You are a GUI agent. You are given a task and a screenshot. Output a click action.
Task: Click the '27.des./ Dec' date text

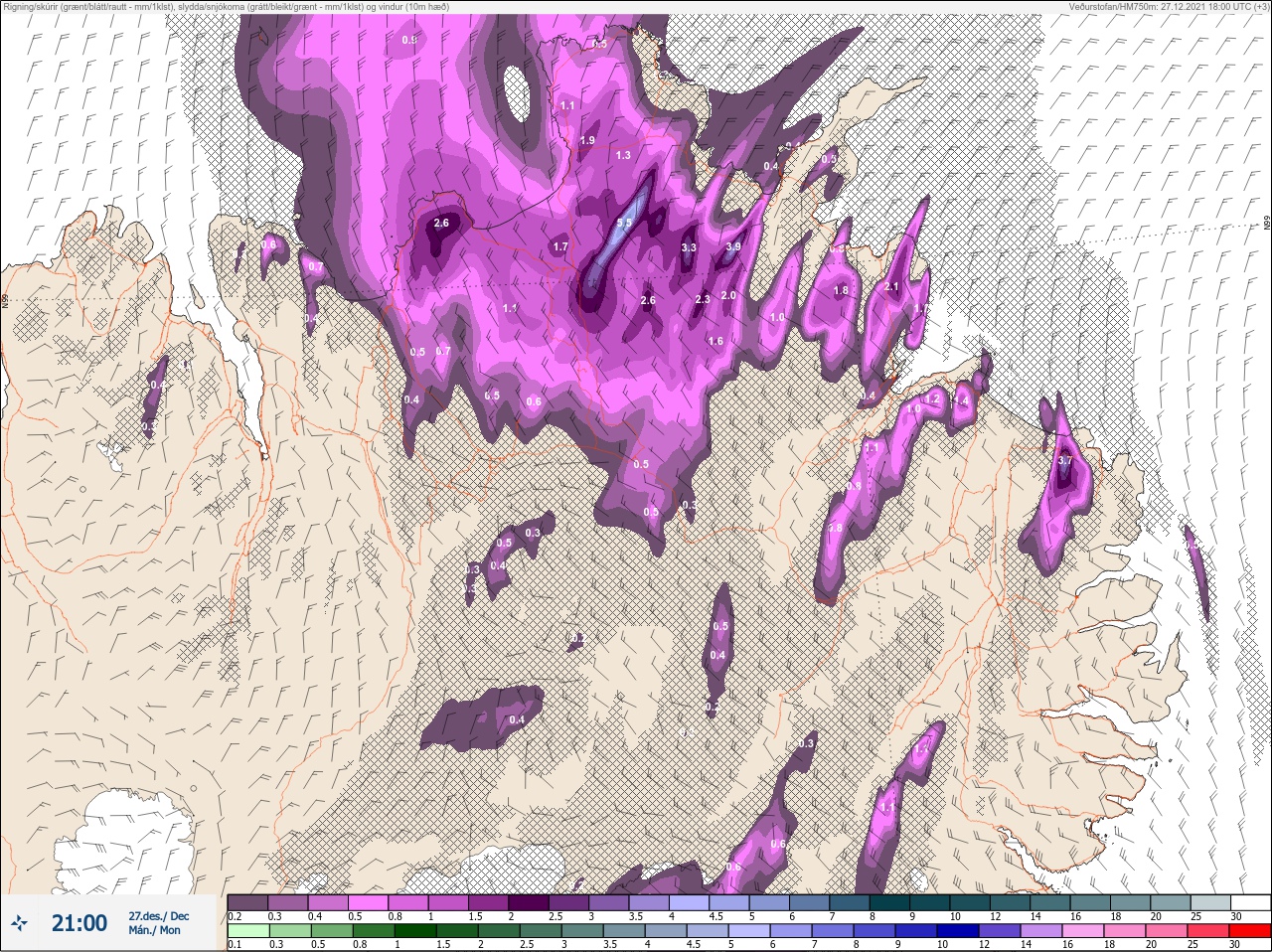click(159, 915)
